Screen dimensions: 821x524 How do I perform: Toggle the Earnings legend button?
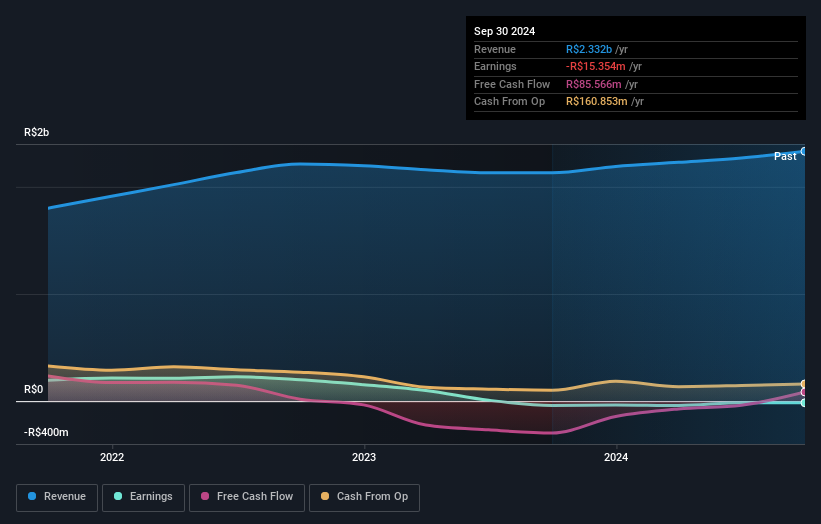point(143,497)
